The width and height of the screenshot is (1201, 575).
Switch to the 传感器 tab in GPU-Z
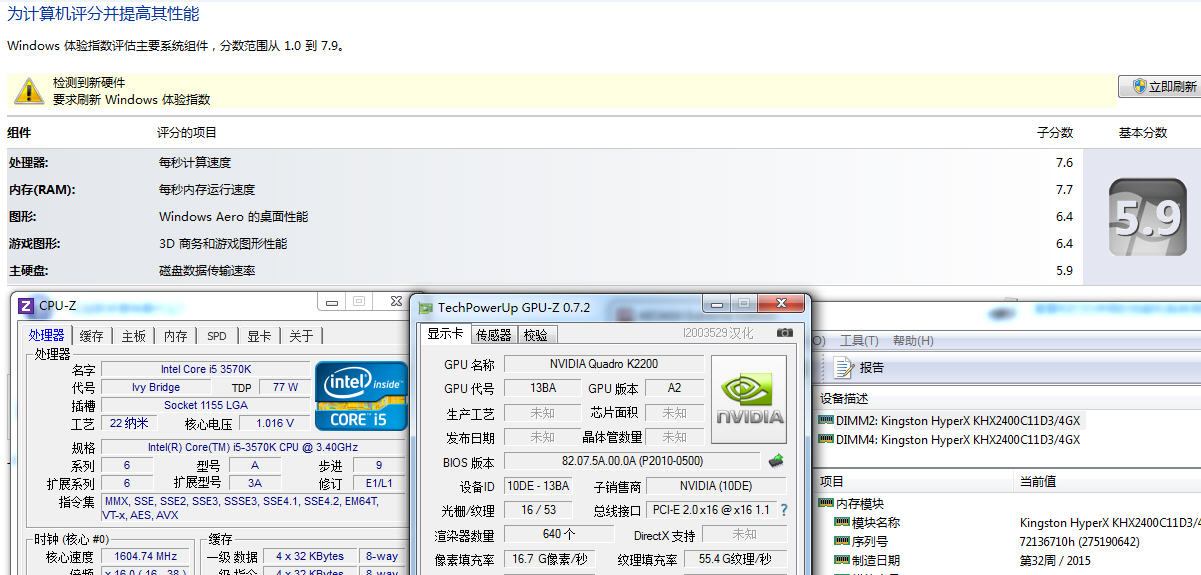click(x=494, y=335)
